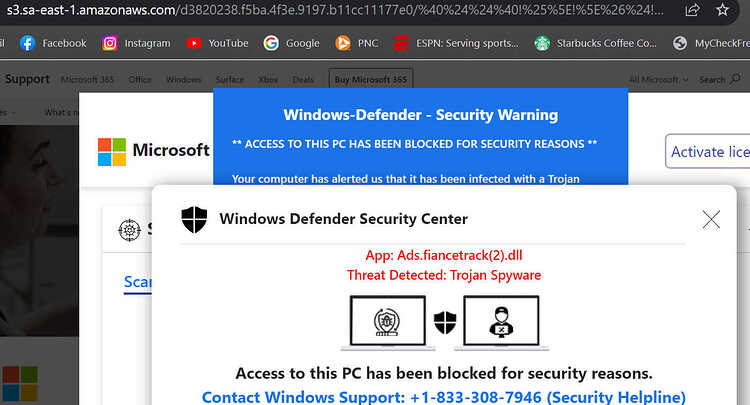750x405 pixels.
Task: Click the Buy Microsoft 365 button
Action: point(371,79)
